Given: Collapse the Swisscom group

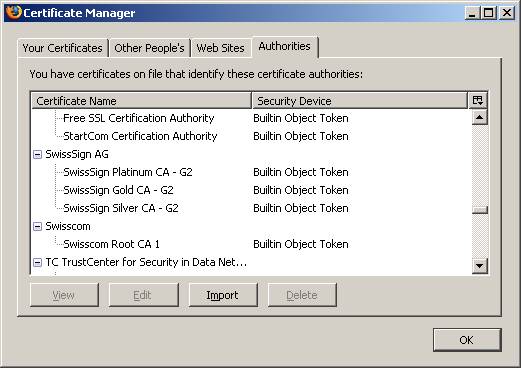Looking at the screenshot, I should (x=37, y=226).
